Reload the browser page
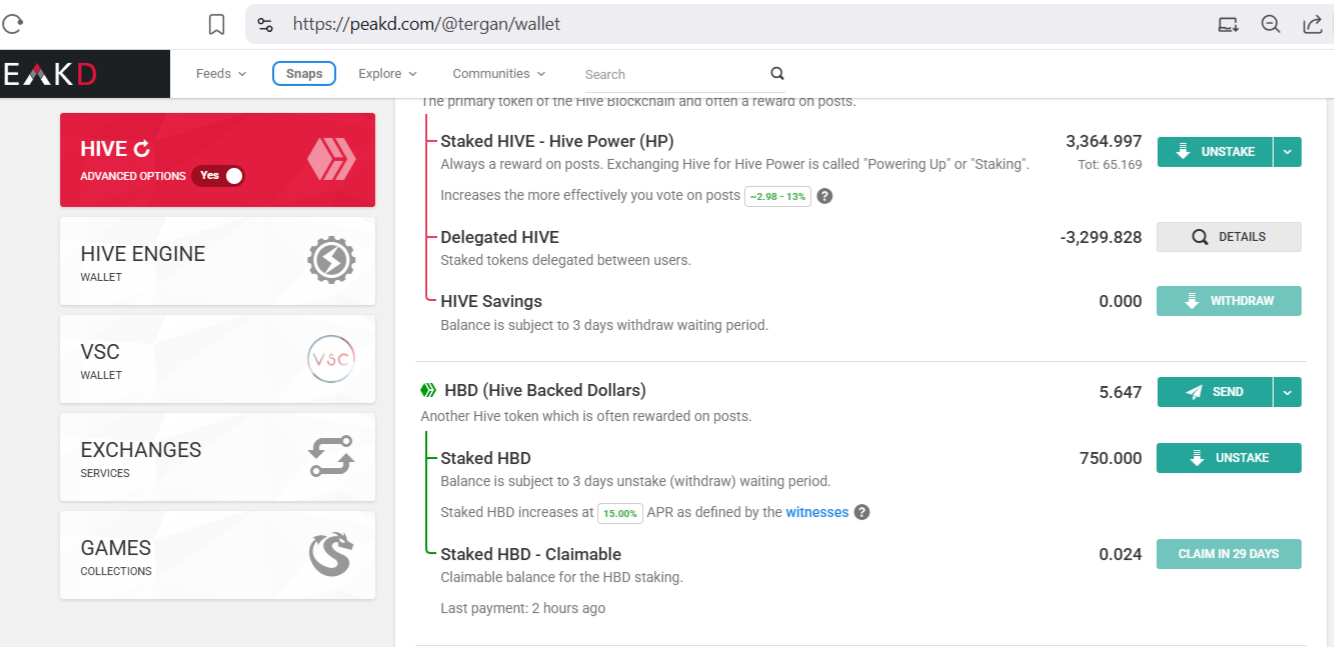Screen dimensions: 1334x647 (x=13, y=24)
